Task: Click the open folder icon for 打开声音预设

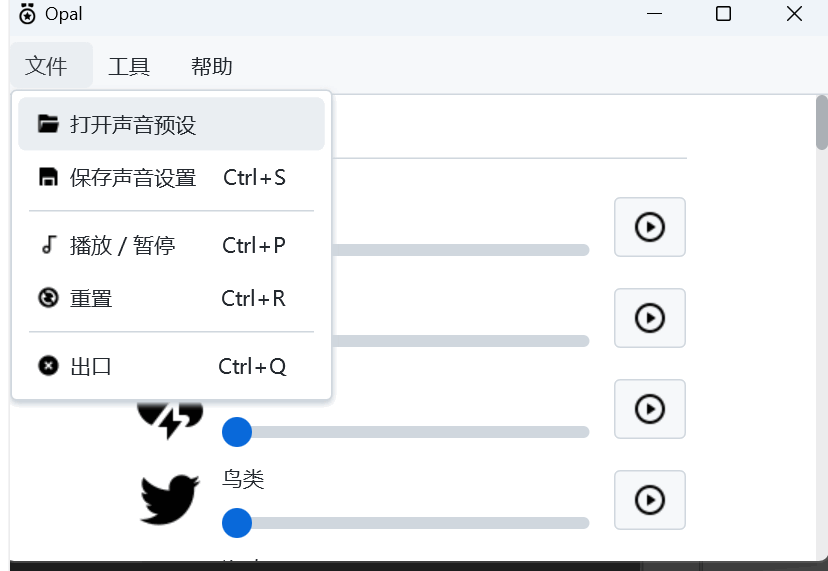Action: click(x=48, y=124)
